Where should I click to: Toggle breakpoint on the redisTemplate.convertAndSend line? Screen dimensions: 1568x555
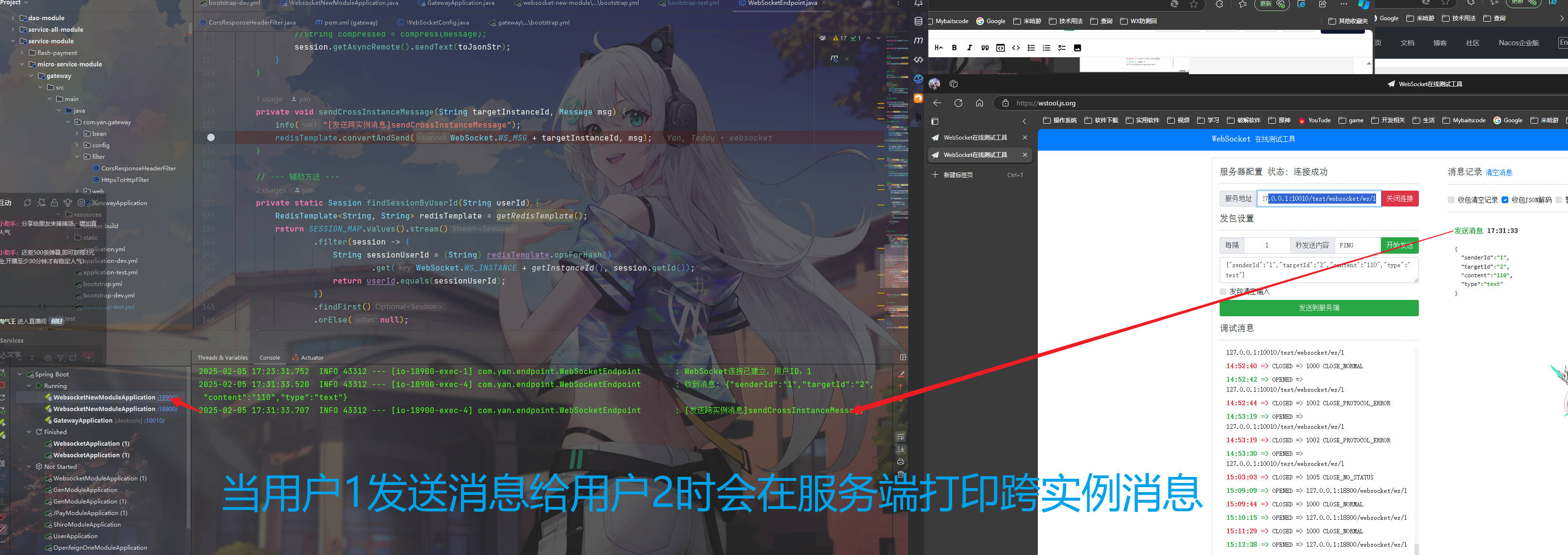[211, 137]
